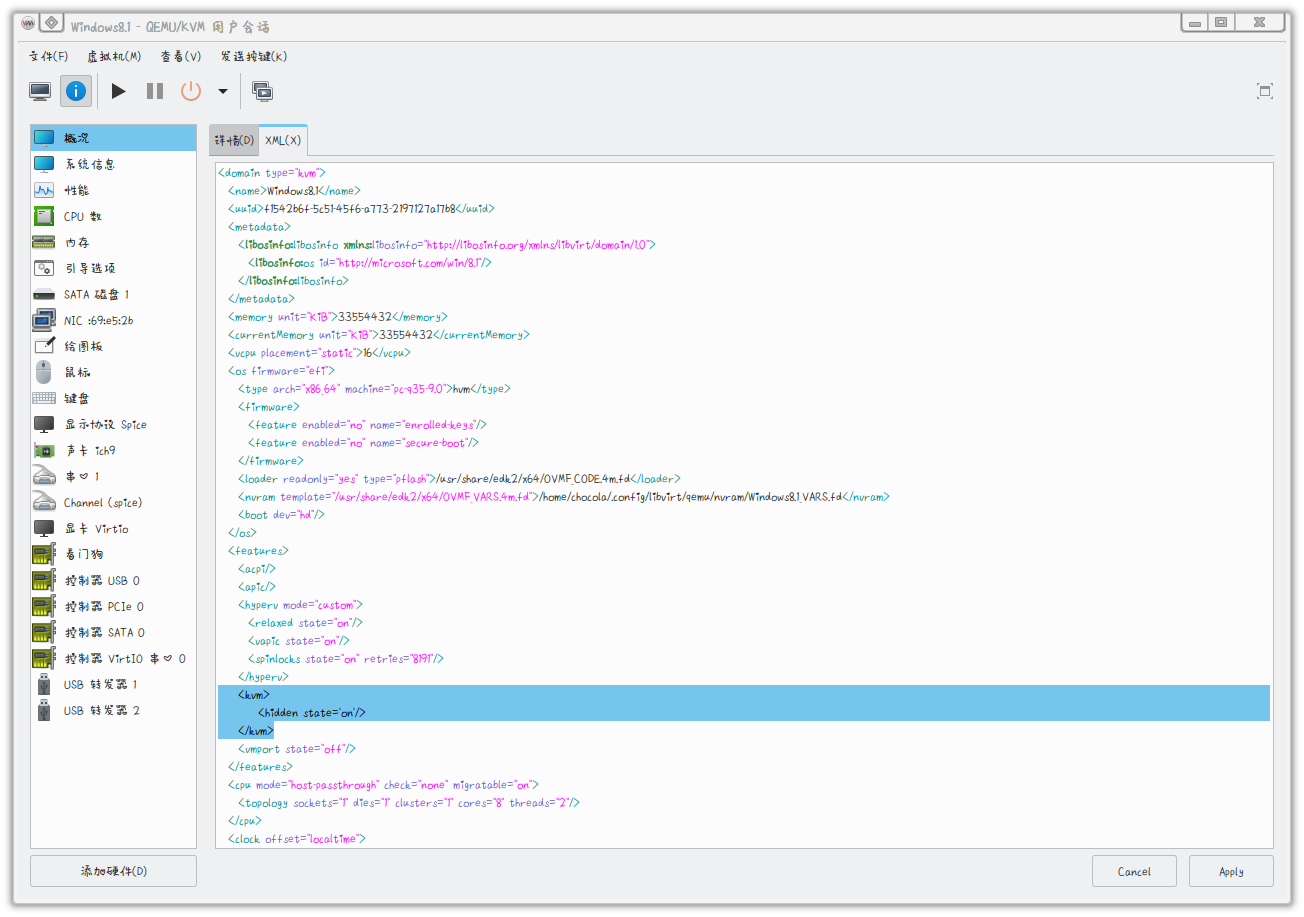
Task: Click the 添加硬件(D) button
Action: click(113, 871)
